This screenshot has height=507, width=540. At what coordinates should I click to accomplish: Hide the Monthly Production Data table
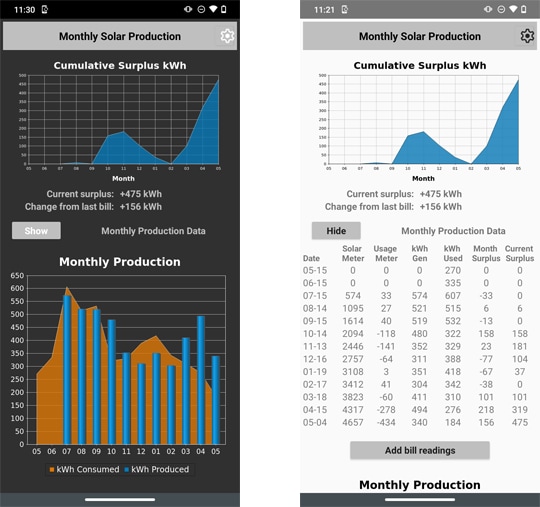coord(336,230)
